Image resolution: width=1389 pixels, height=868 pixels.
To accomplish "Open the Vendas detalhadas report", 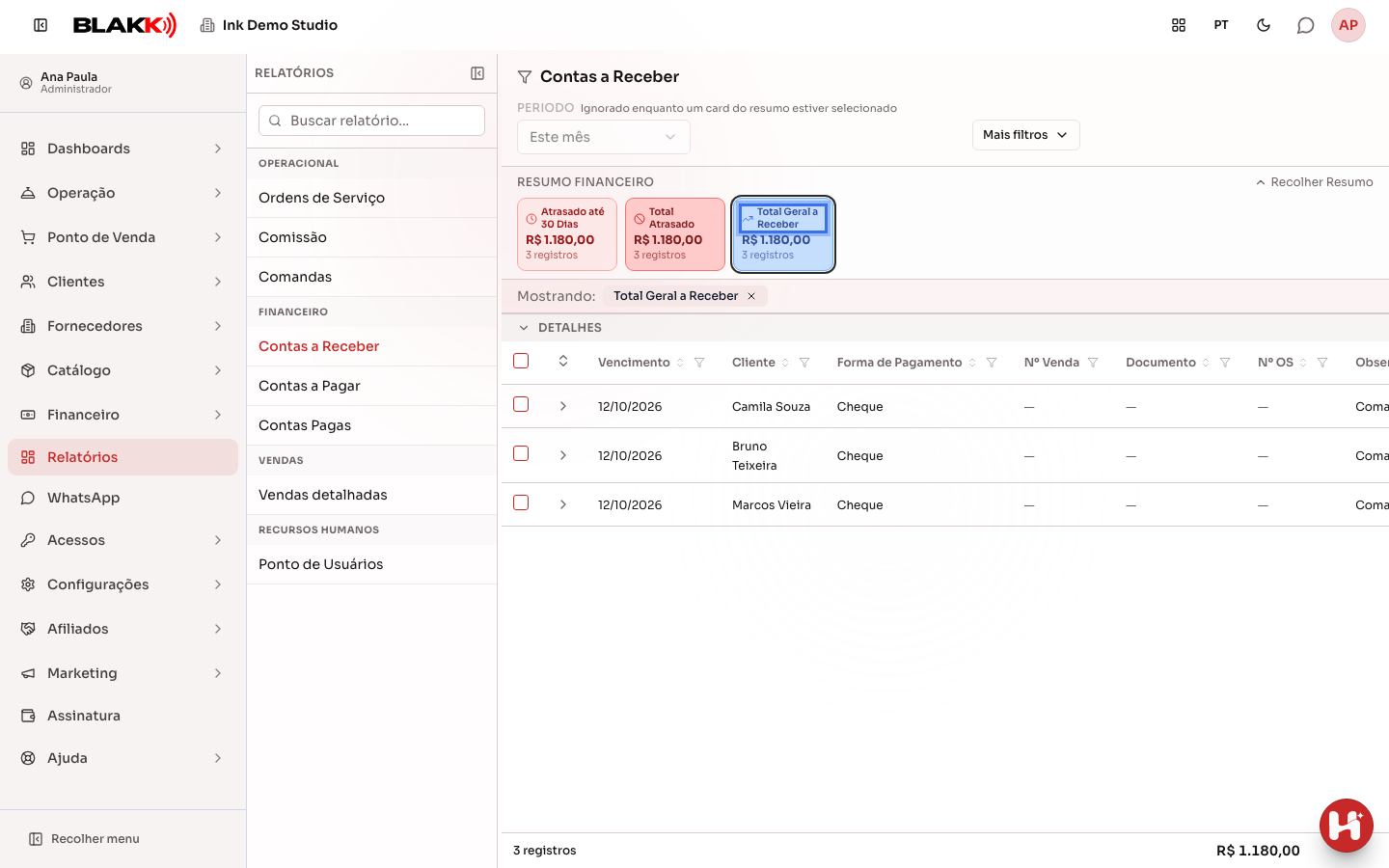I will [x=371, y=495].
